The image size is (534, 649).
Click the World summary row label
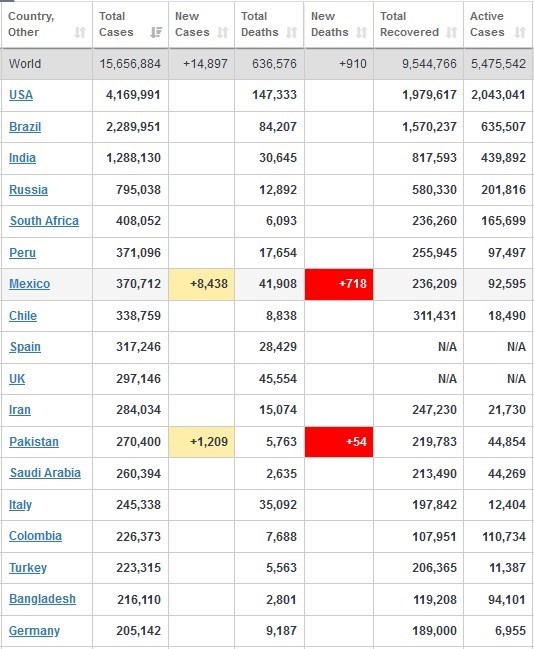tap(25, 64)
